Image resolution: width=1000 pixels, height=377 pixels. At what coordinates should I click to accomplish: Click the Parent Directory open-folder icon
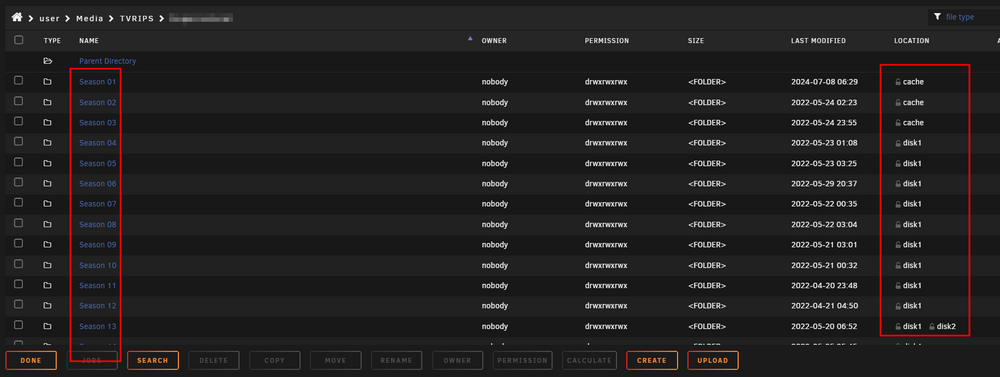47,61
